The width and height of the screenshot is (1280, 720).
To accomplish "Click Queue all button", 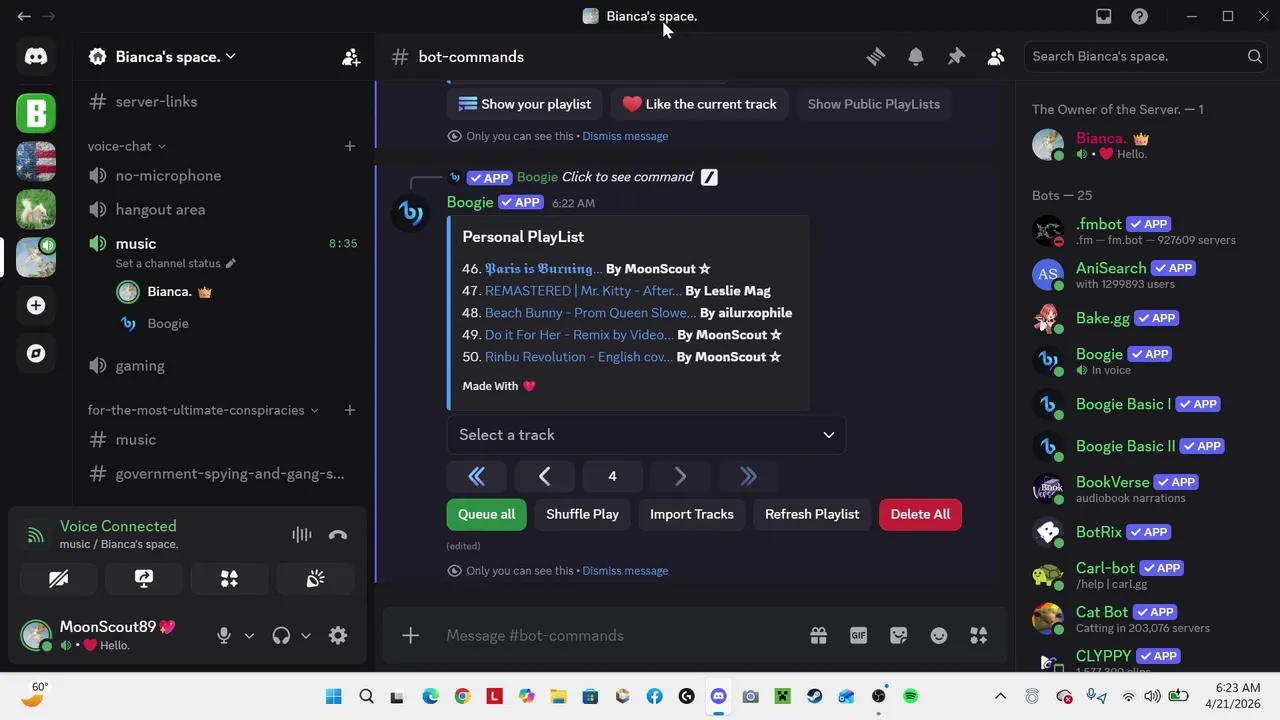I will tap(486, 514).
